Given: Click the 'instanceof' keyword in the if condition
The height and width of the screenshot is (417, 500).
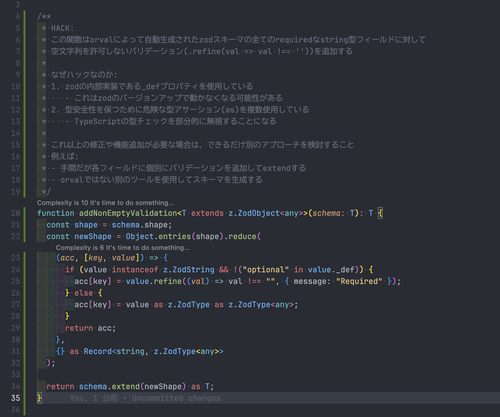Looking at the screenshot, I should 135,269.
